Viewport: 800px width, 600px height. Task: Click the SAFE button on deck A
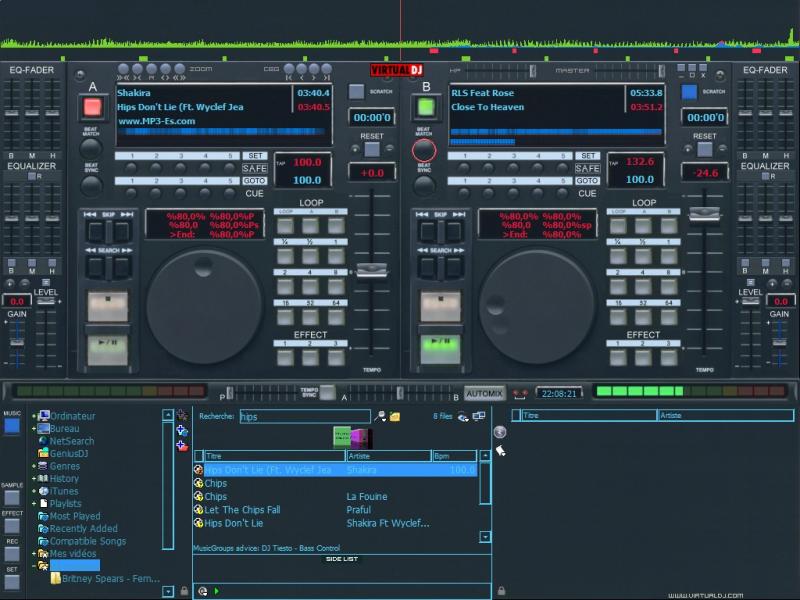pos(255,168)
